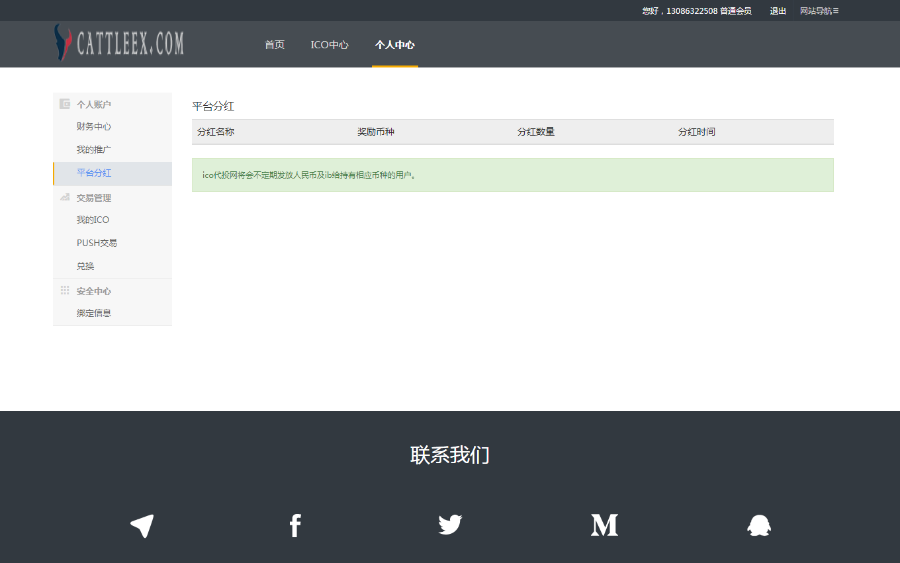Click the 平台分红 page heading
This screenshot has height=563, width=900.
213,106
